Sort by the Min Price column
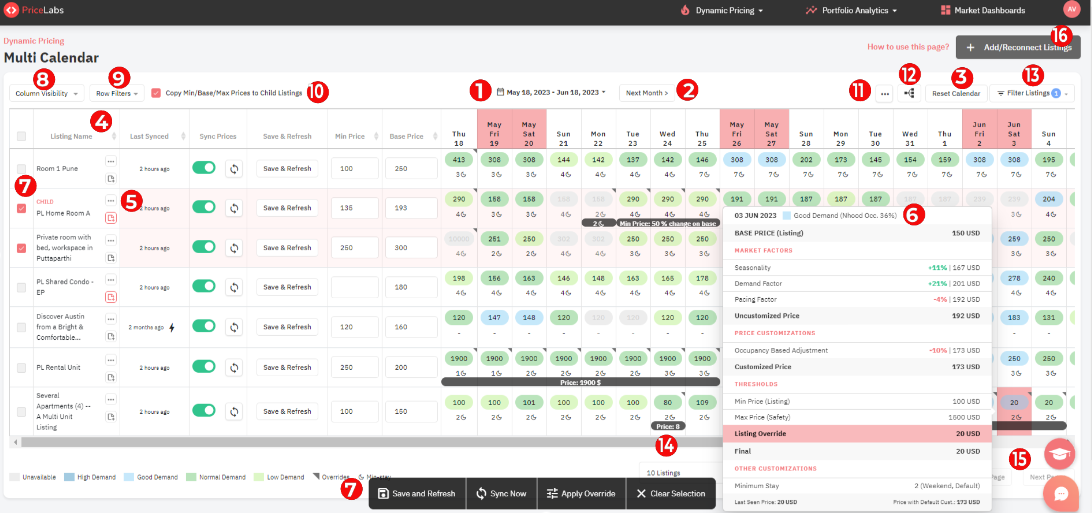The width and height of the screenshot is (1092, 513). coord(376,136)
